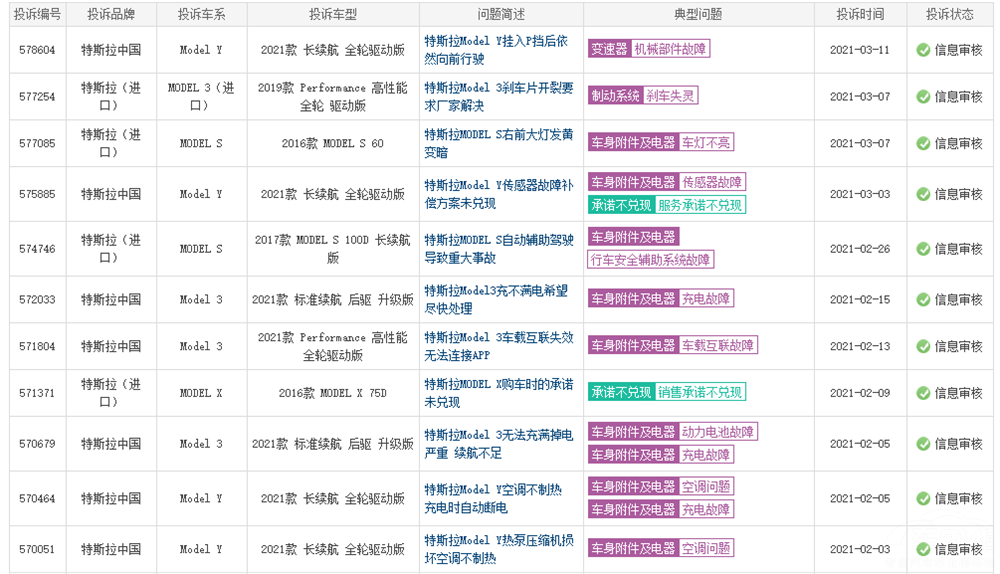The image size is (1000, 574).
Task: Click the '投诉编号' column header
Action: pyautogui.click(x=37, y=15)
